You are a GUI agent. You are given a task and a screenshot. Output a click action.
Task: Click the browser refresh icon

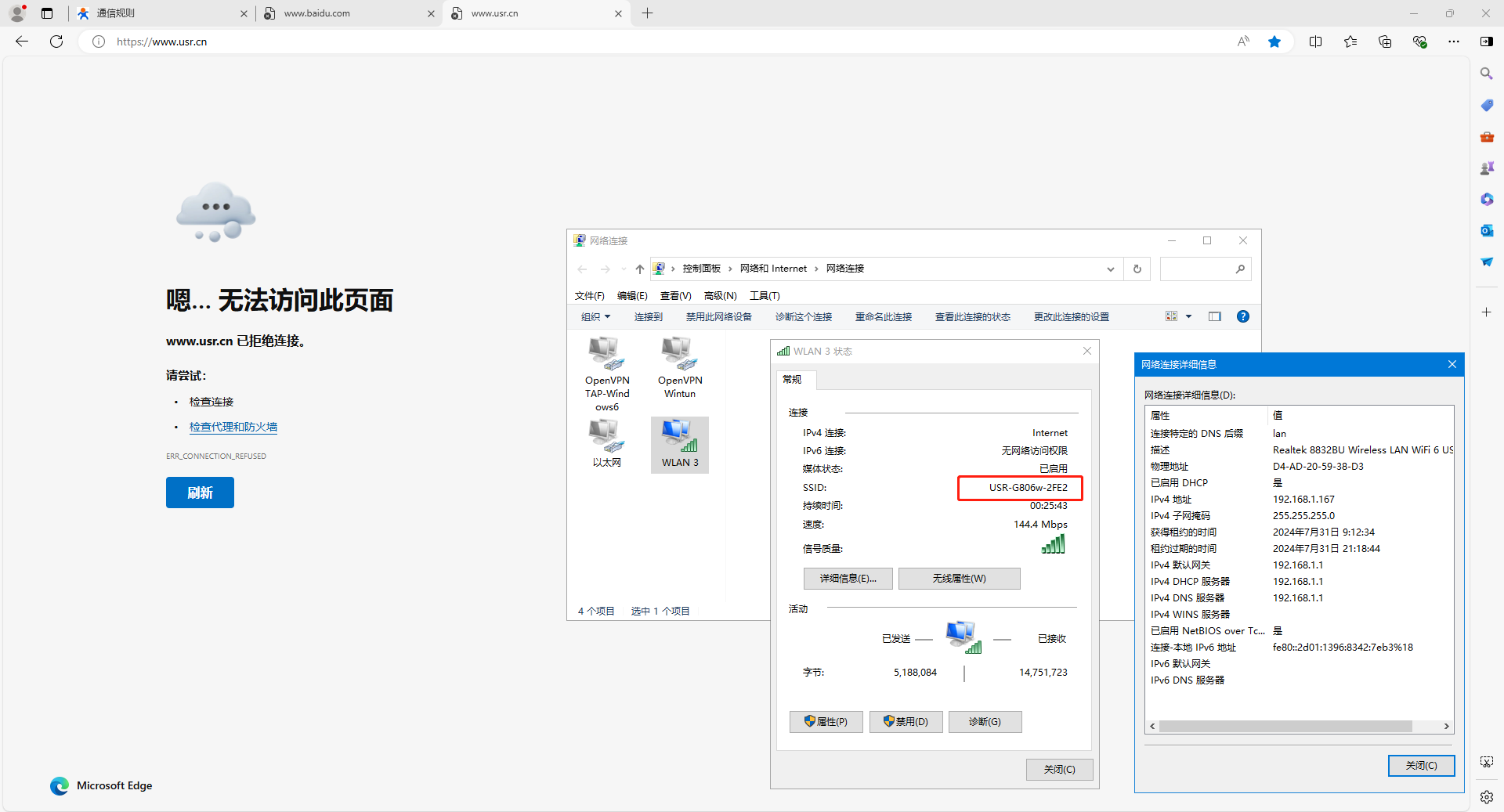(x=56, y=42)
